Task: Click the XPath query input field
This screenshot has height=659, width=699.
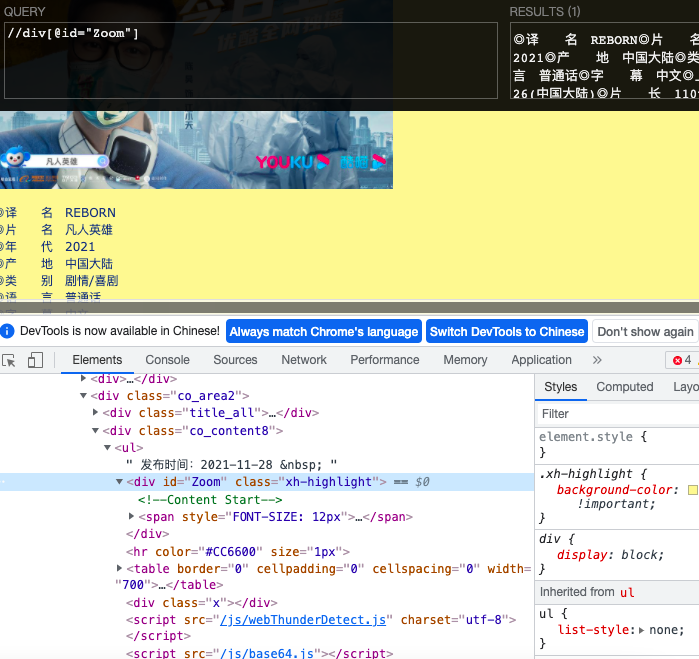Action: 251,60
